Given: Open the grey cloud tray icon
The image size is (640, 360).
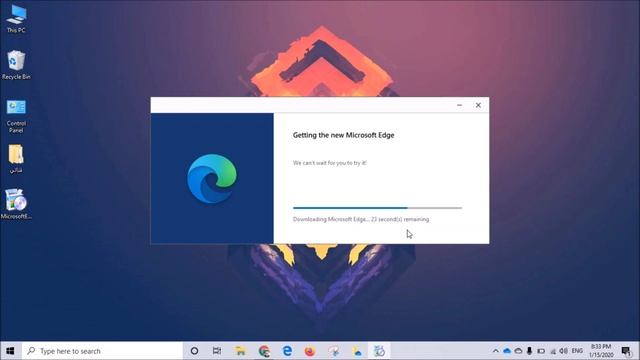Looking at the screenshot, I should 518,351.
